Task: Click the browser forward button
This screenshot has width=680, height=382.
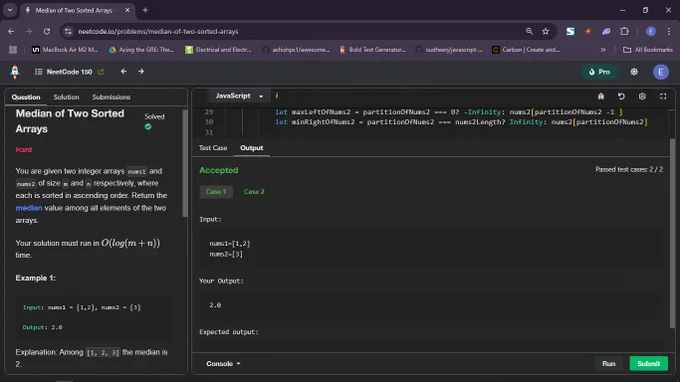Action: point(29,31)
